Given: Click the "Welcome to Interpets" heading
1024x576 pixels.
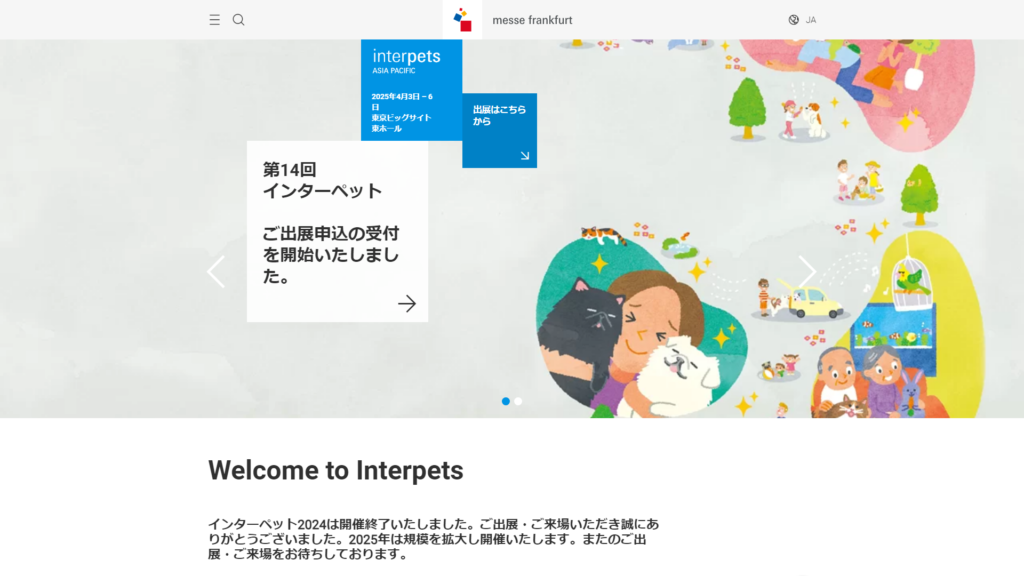Looking at the screenshot, I should coord(335,470).
